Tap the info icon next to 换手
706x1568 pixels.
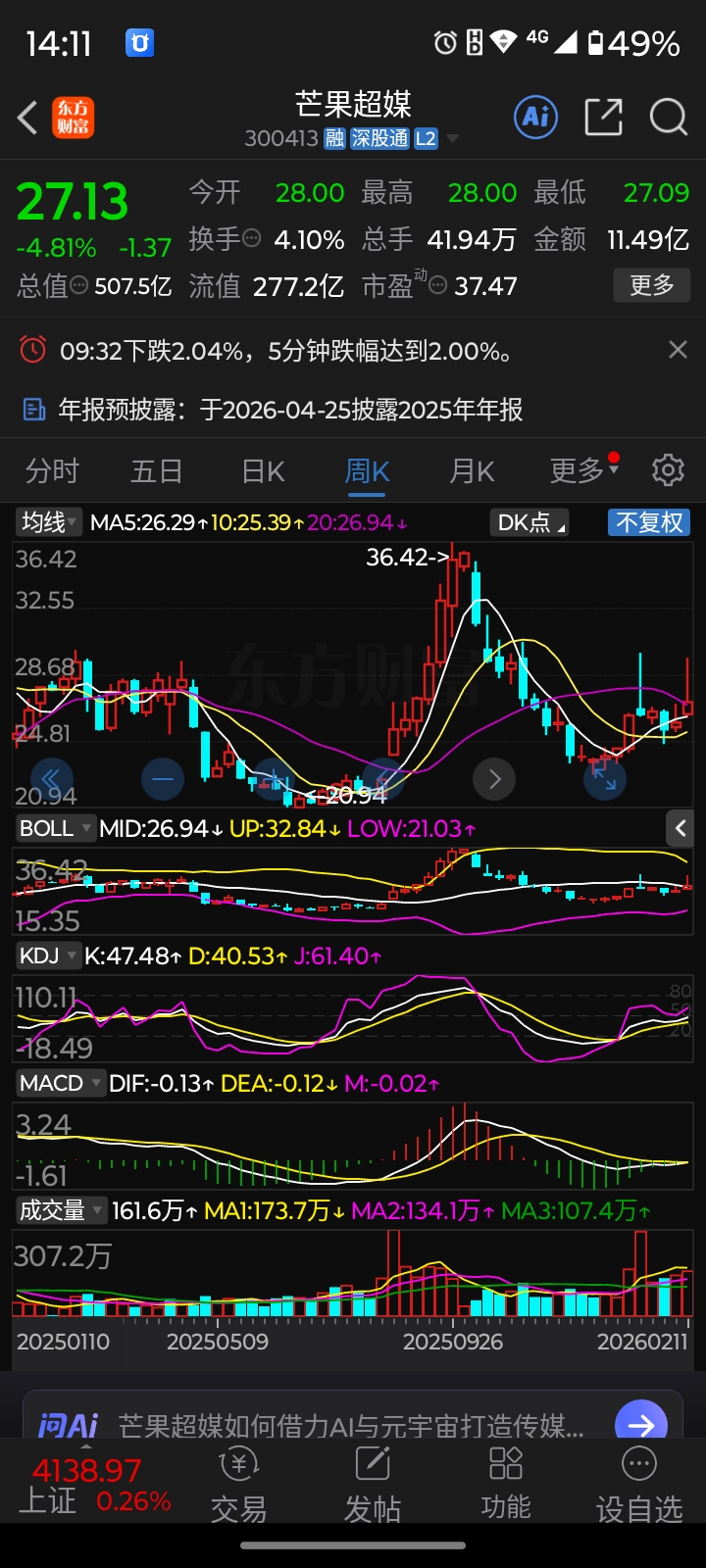point(251,238)
